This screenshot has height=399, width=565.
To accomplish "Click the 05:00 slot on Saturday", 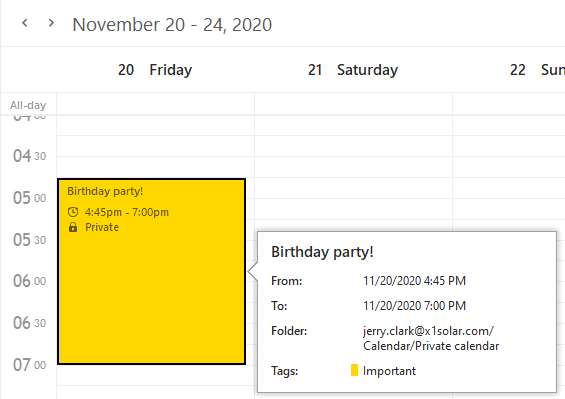I will (353, 209).
